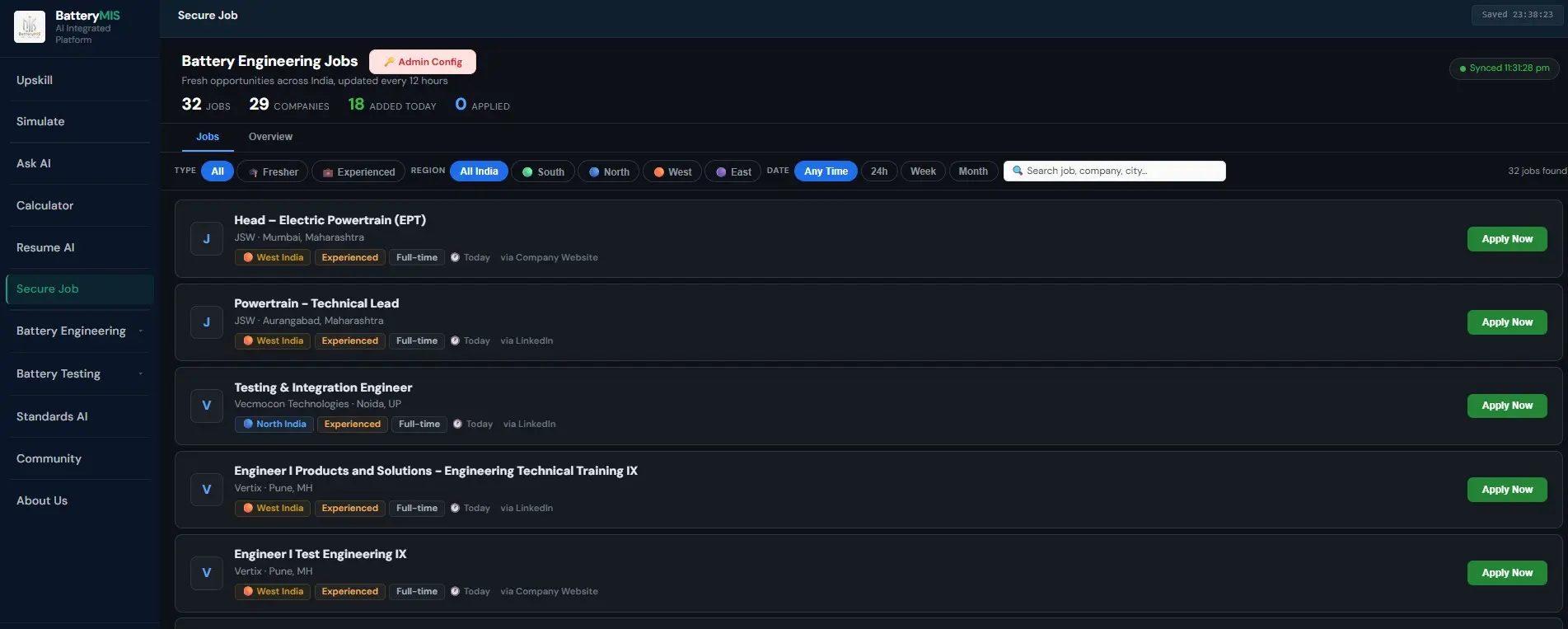This screenshot has width=1568, height=629.
Task: Select the North region filter
Action: click(609, 171)
